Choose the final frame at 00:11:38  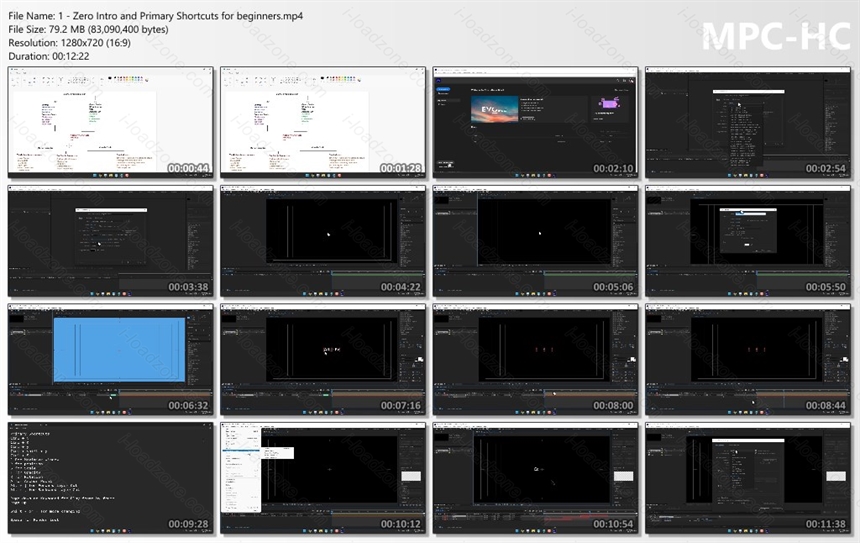pyautogui.click(x=748, y=478)
